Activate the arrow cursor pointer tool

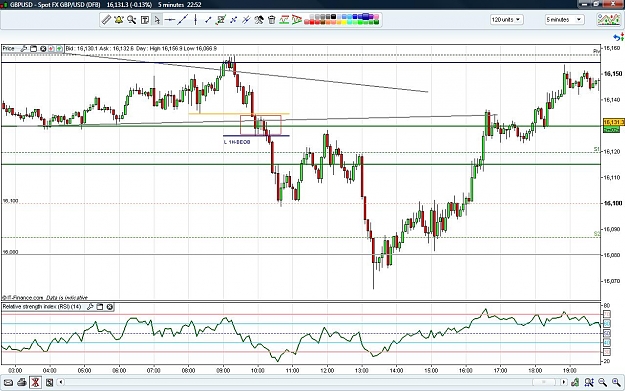click(157, 20)
